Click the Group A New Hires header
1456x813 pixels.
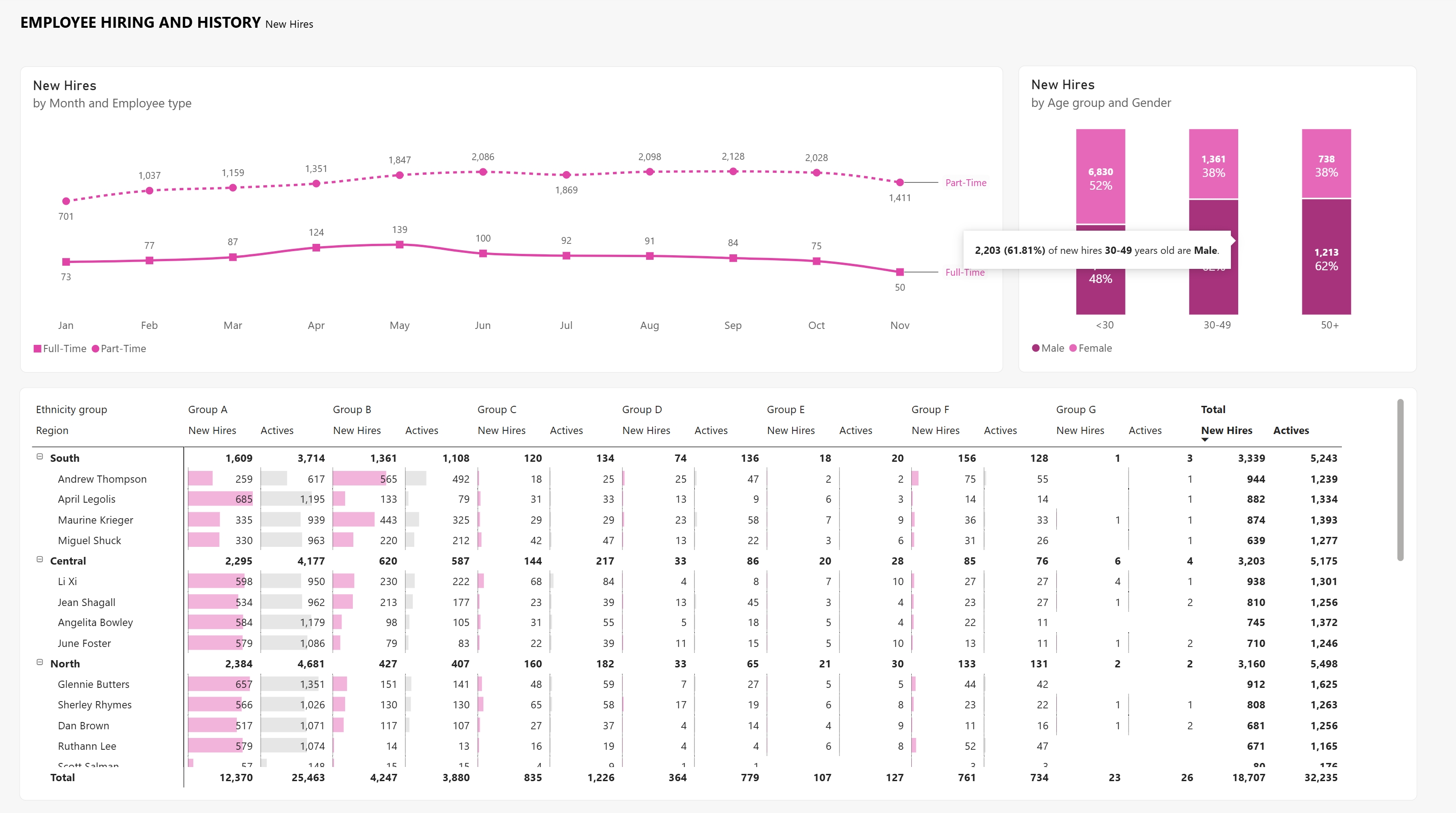pos(212,430)
